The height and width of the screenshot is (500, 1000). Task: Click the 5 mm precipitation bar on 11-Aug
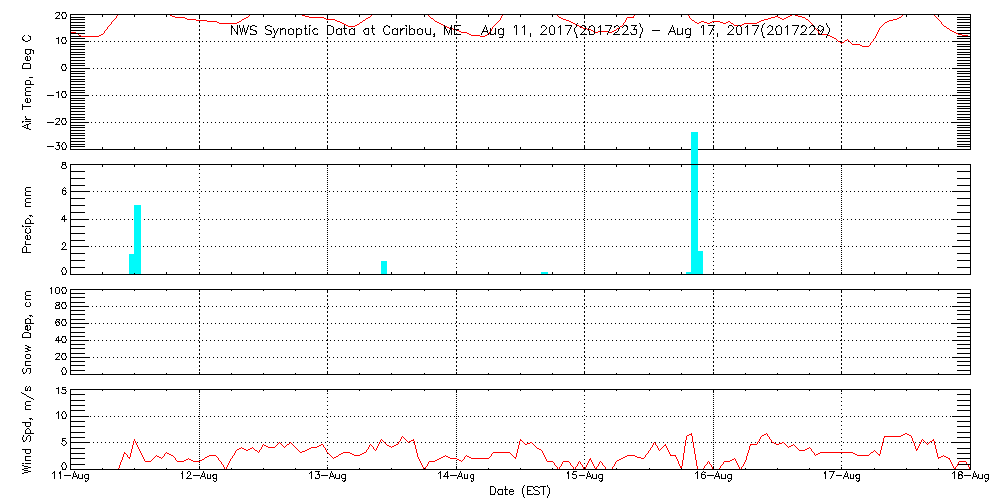[137, 238]
